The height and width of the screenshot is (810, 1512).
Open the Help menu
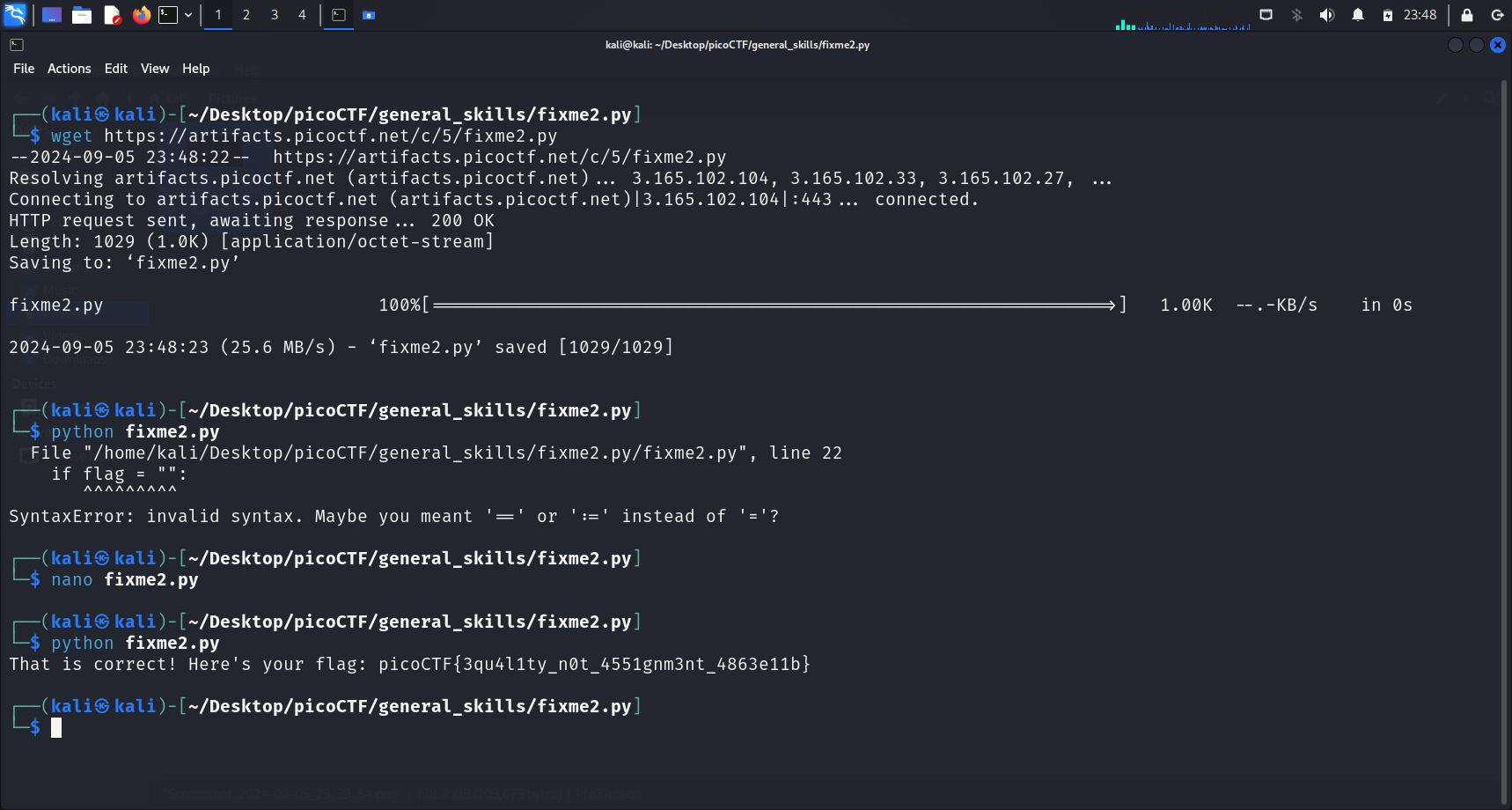[195, 69]
